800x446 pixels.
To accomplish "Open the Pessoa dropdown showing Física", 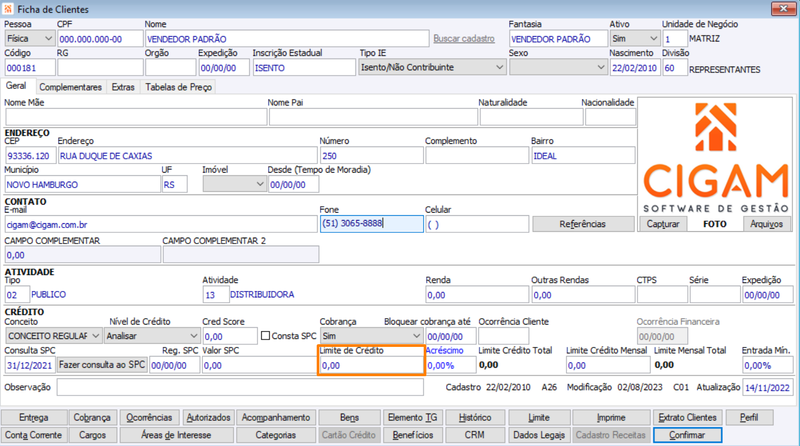I will [x=30, y=39].
